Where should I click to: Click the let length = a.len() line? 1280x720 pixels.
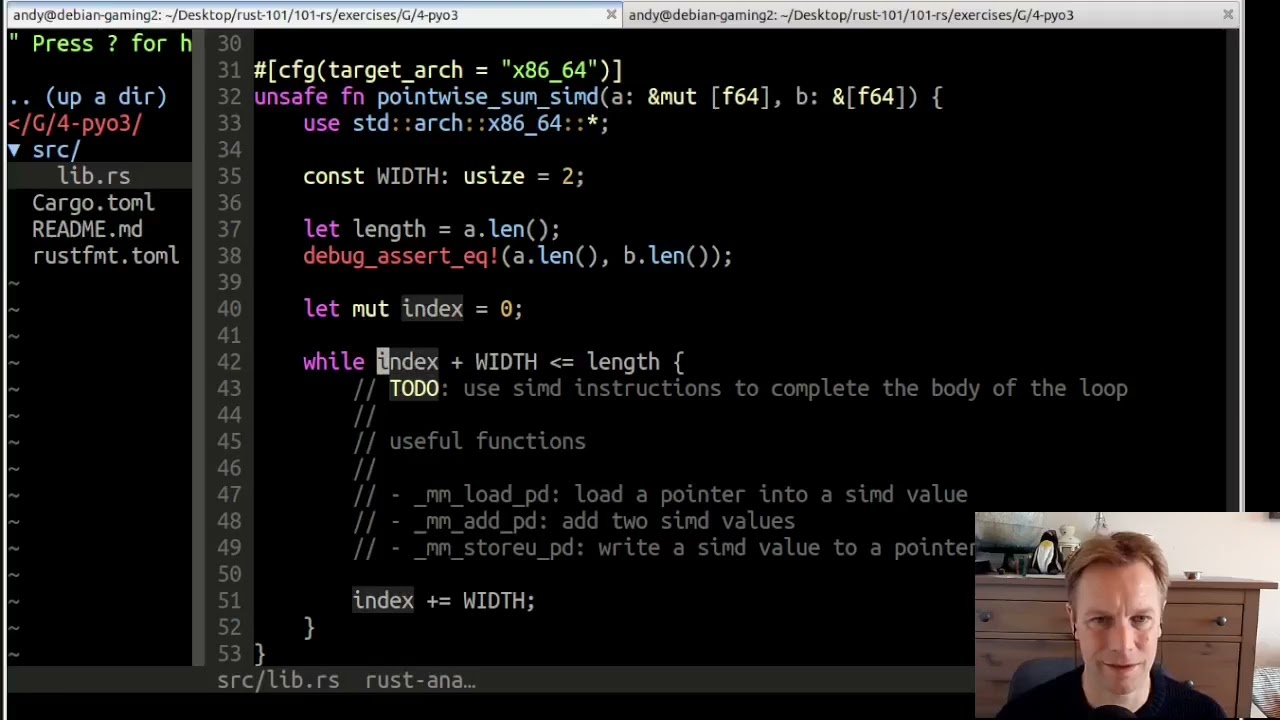coord(432,229)
